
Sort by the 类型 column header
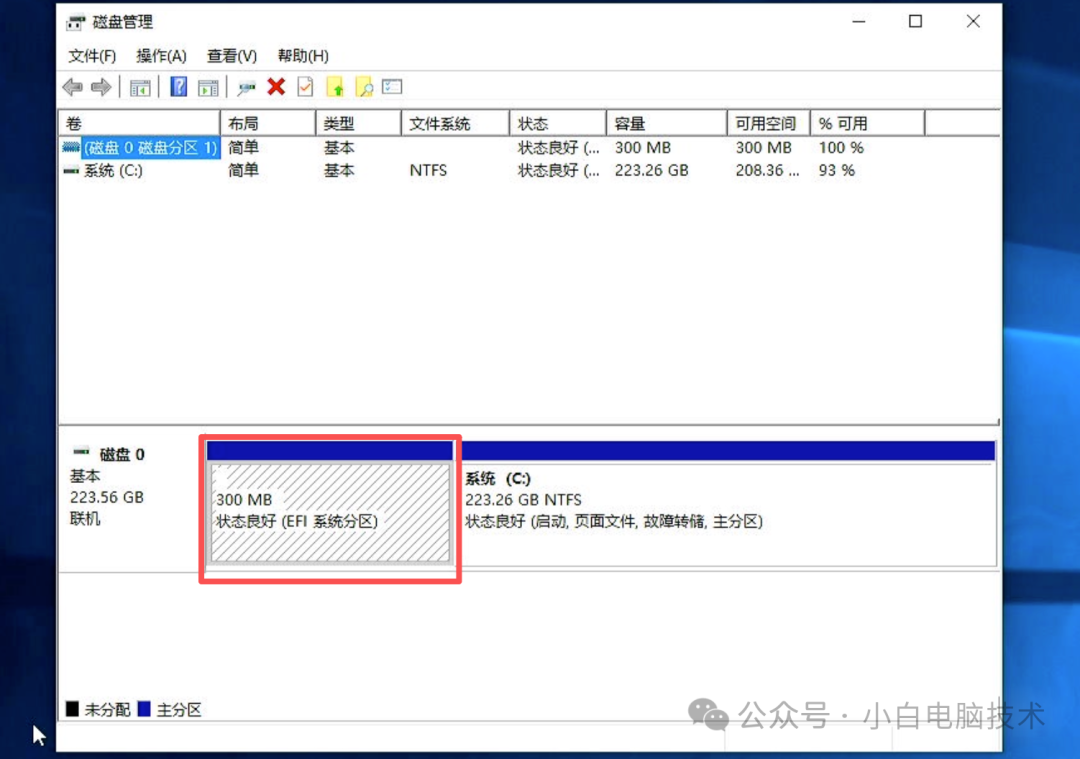click(358, 123)
